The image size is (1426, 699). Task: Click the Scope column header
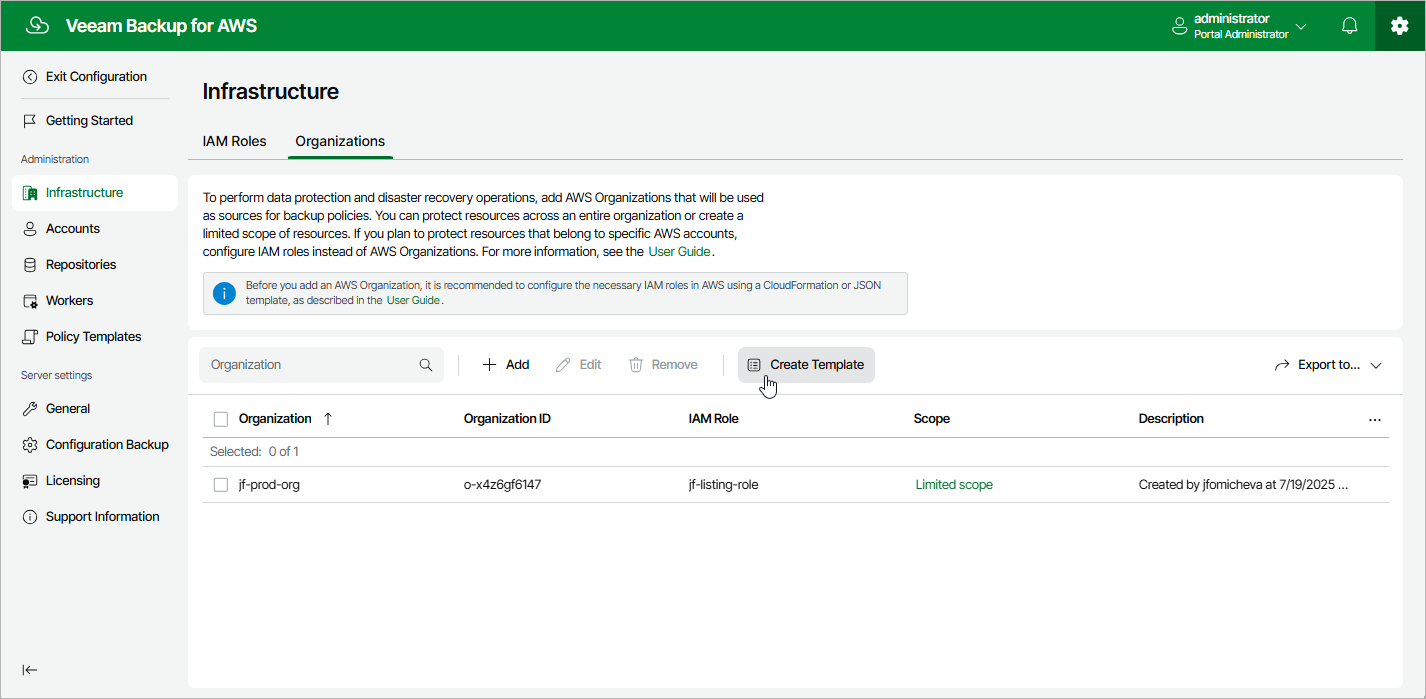pos(932,419)
